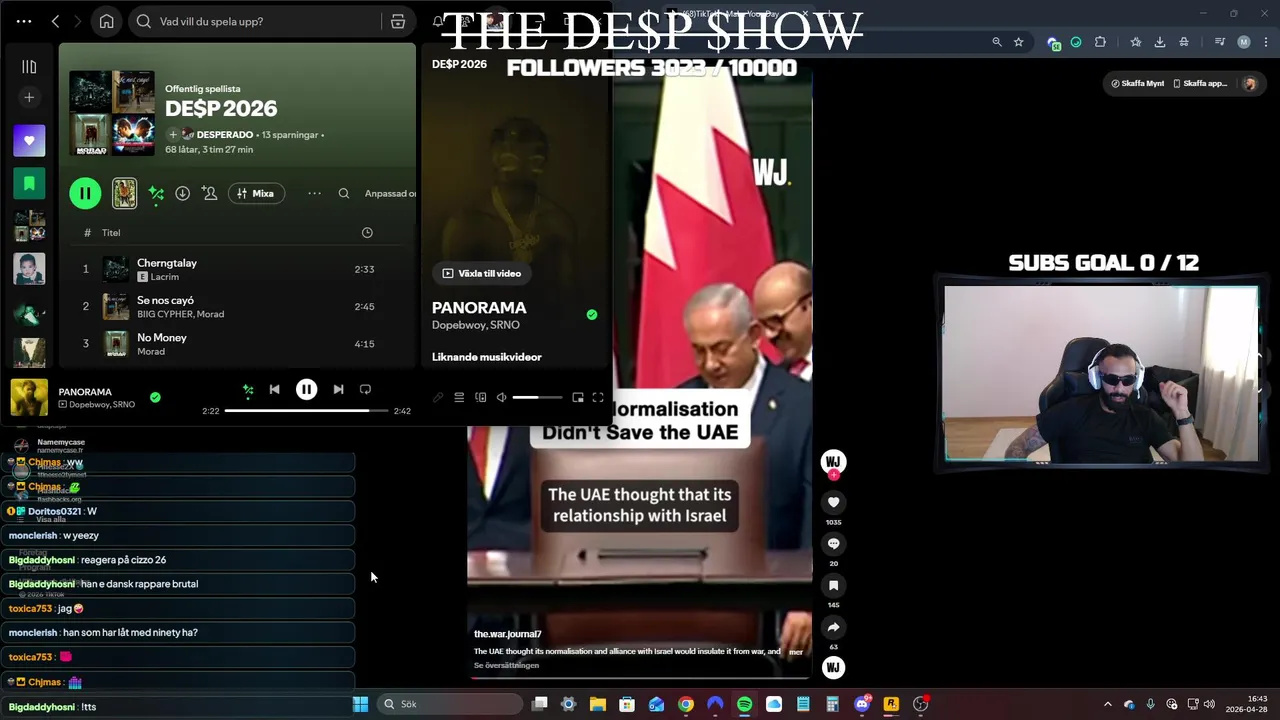The height and width of the screenshot is (720, 1280).
Task: Skip to next track
Action: (x=338, y=389)
